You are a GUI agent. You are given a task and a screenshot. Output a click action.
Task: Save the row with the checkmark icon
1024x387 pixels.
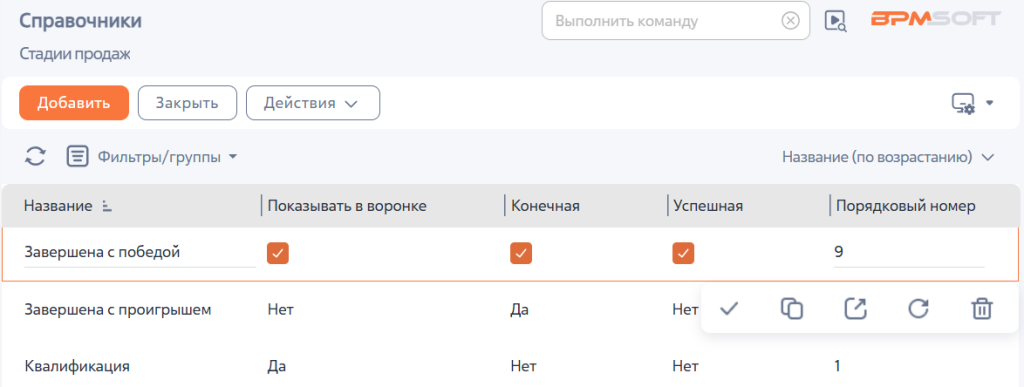tap(729, 309)
